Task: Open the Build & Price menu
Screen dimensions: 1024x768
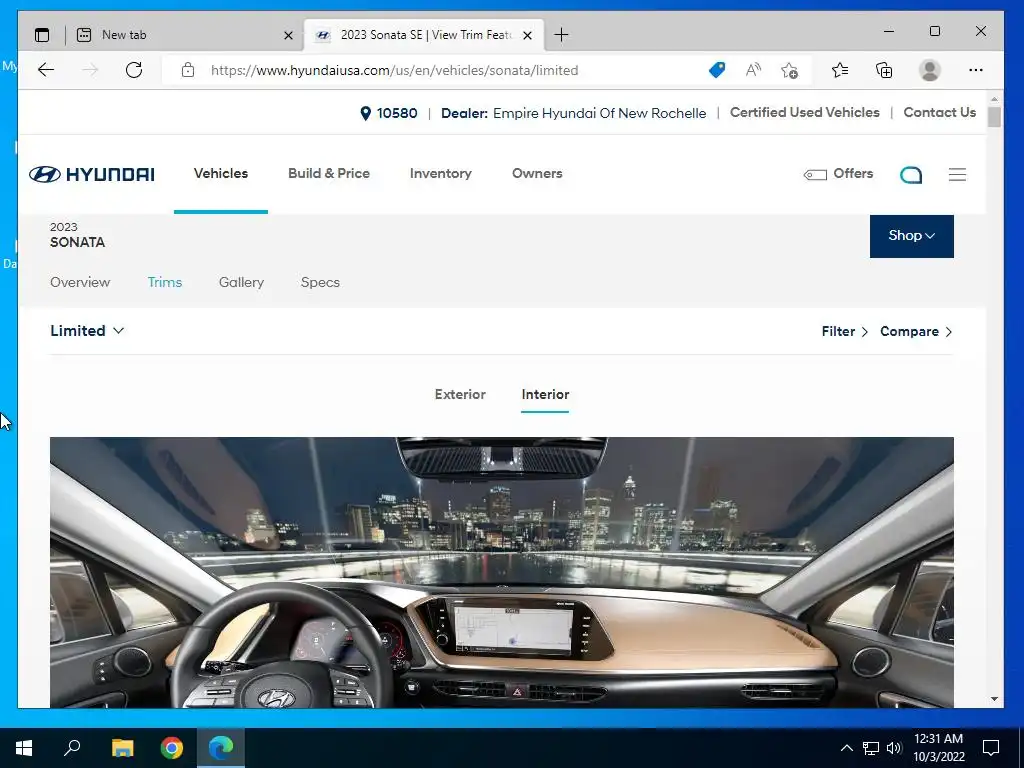Action: click(328, 173)
